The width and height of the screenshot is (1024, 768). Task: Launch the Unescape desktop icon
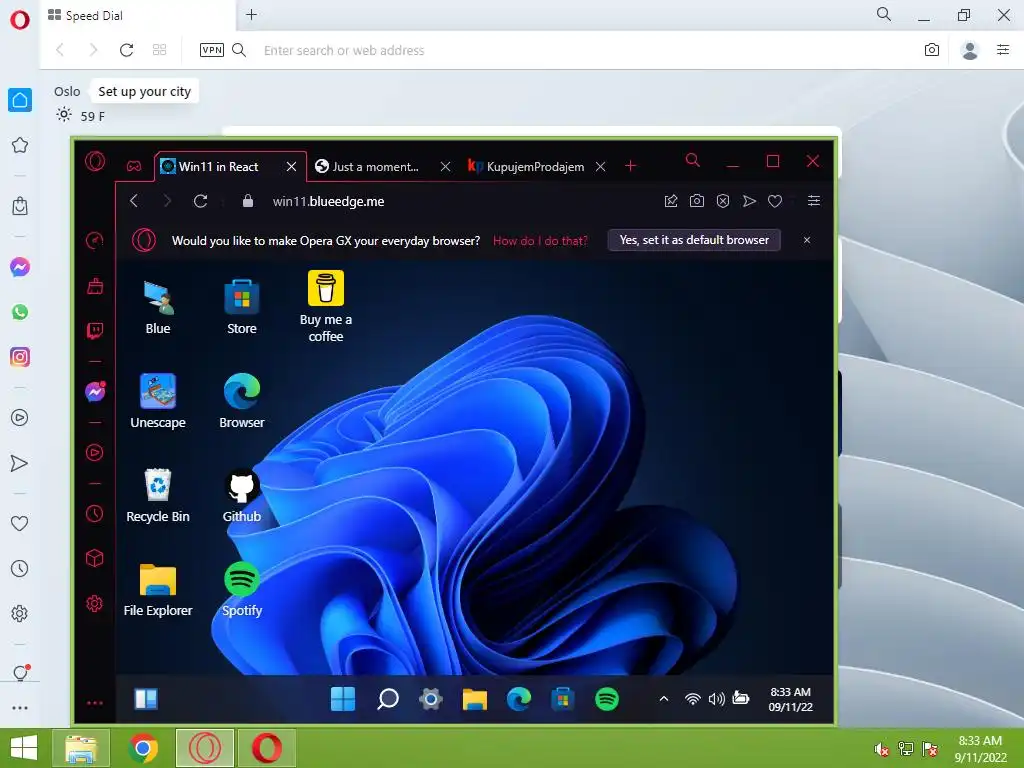coord(157,400)
